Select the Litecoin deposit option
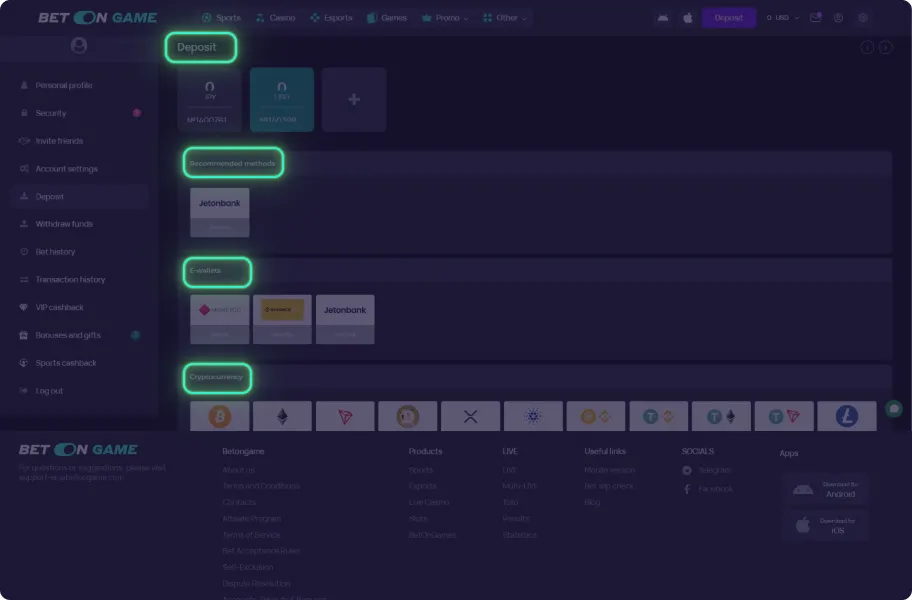Image resolution: width=912 pixels, height=600 pixels. point(846,416)
